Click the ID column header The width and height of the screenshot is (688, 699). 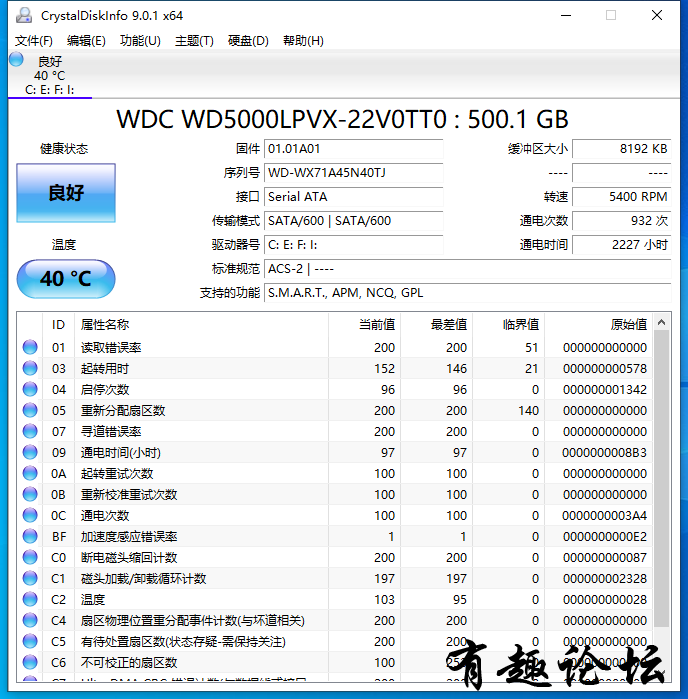click(x=58, y=325)
